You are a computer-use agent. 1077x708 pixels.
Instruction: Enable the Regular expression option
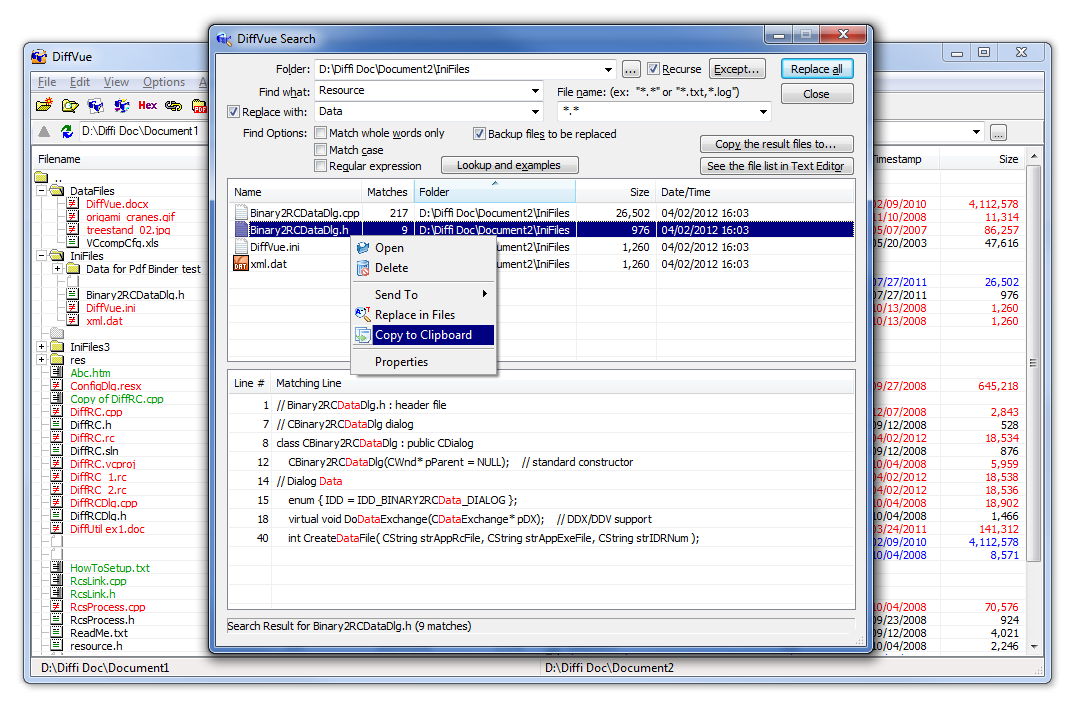tap(320, 165)
